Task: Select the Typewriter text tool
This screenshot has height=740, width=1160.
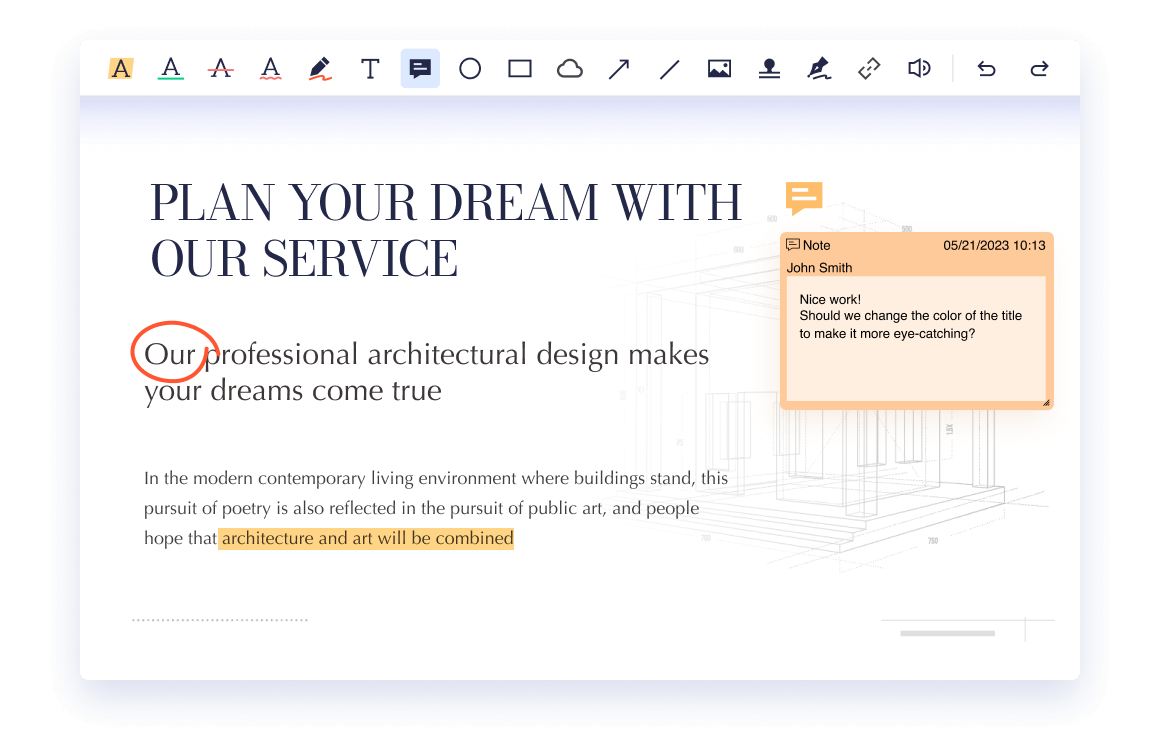Action: (370, 69)
